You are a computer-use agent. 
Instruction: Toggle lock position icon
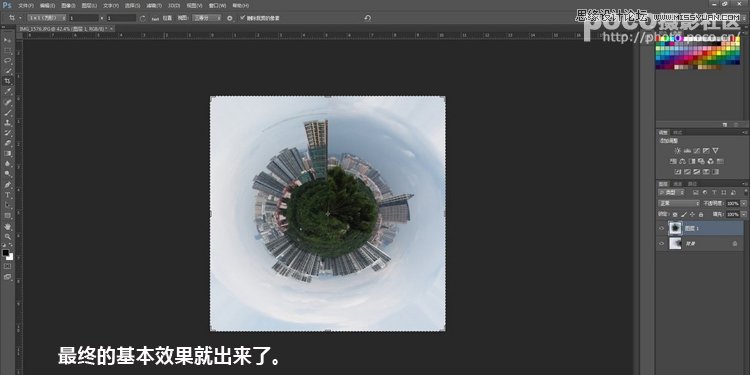692,215
